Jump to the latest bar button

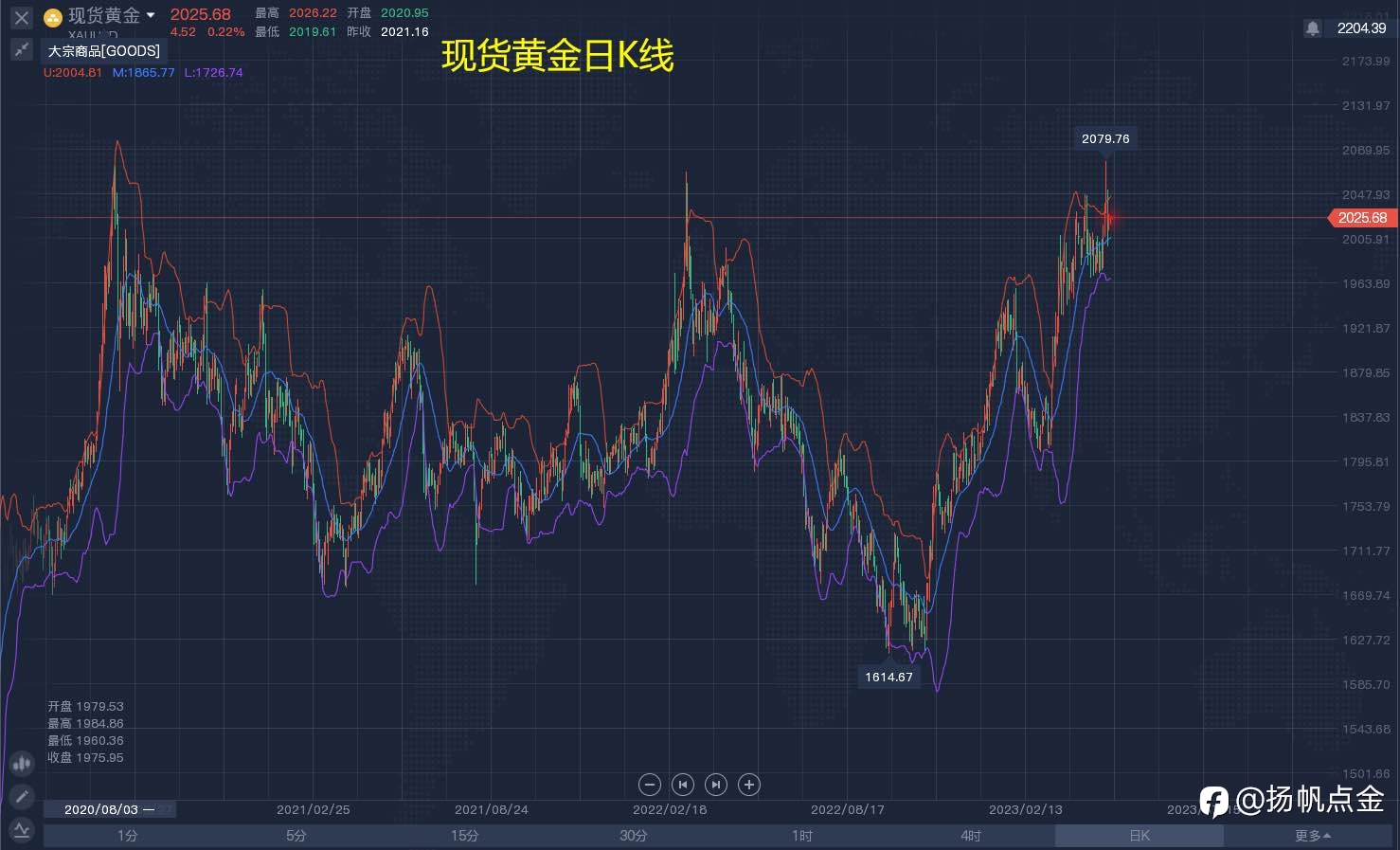click(x=716, y=785)
